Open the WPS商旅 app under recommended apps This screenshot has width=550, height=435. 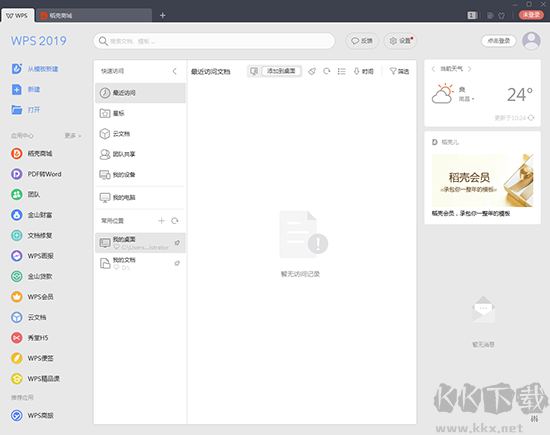pos(32,415)
